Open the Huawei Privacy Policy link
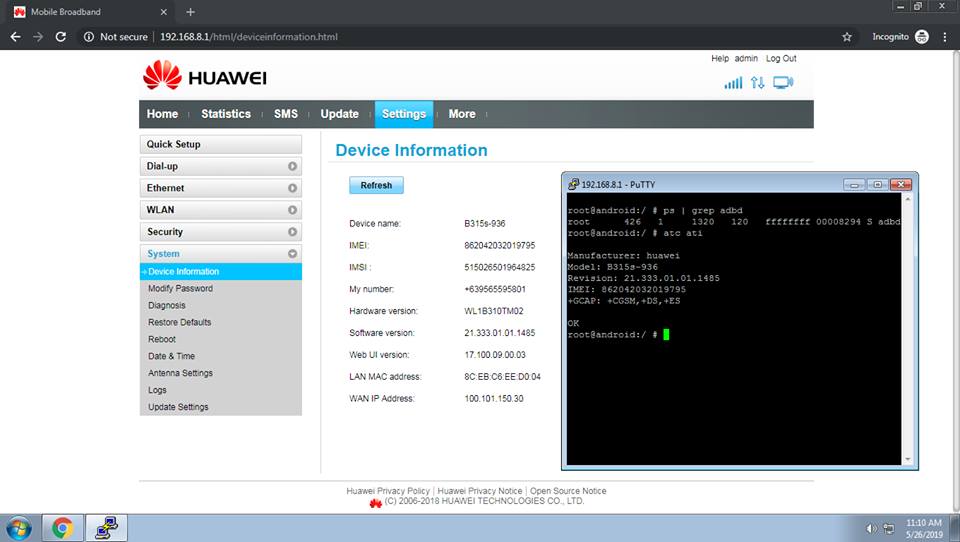 click(x=388, y=491)
